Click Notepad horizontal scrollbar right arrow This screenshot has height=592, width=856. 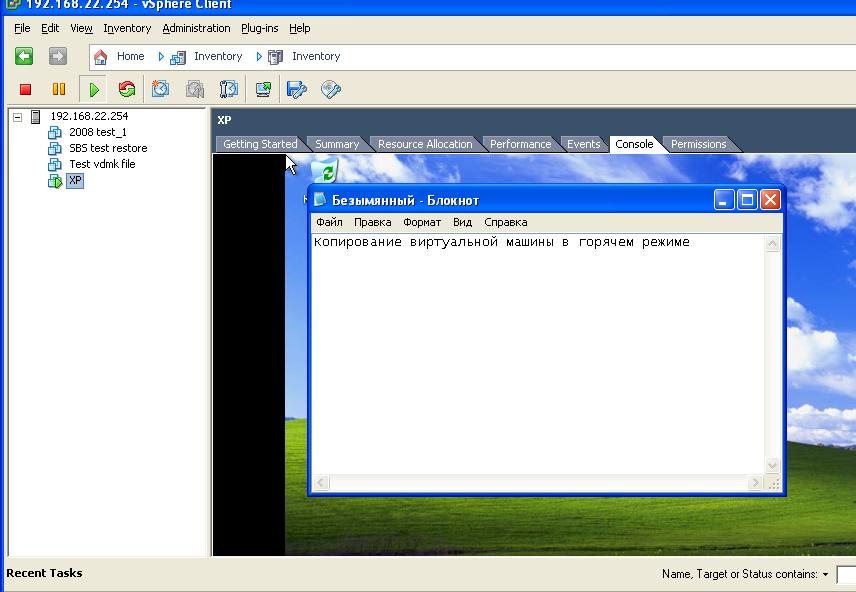pyautogui.click(x=756, y=483)
